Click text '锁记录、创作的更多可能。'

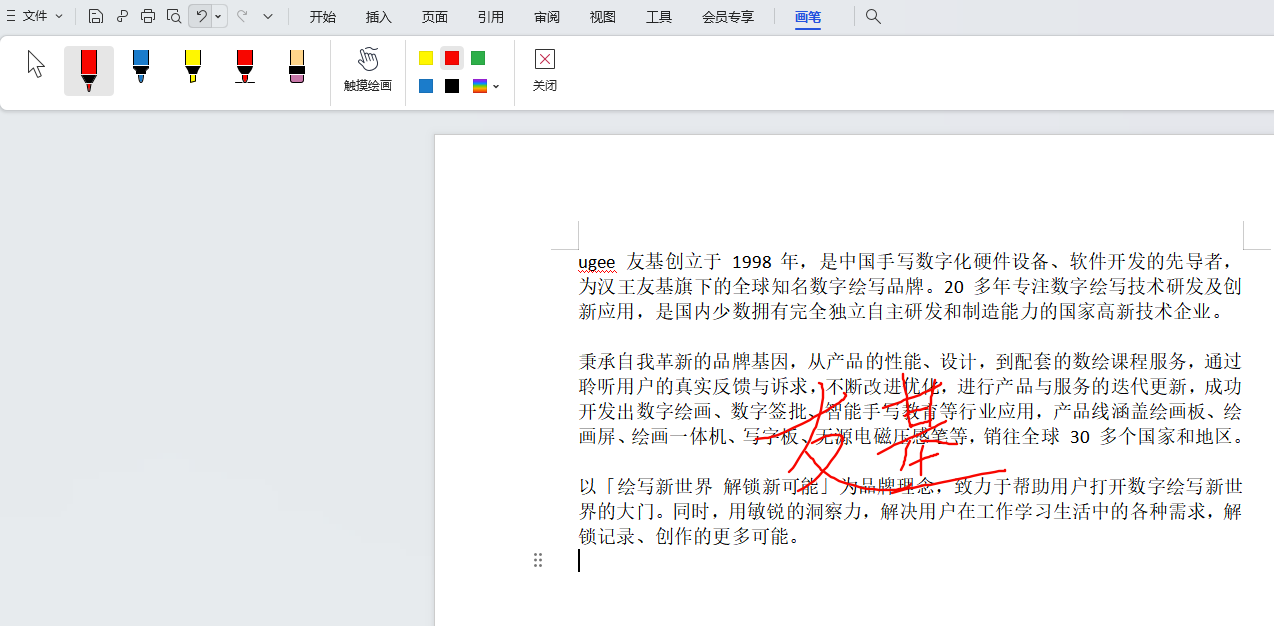pos(690,537)
